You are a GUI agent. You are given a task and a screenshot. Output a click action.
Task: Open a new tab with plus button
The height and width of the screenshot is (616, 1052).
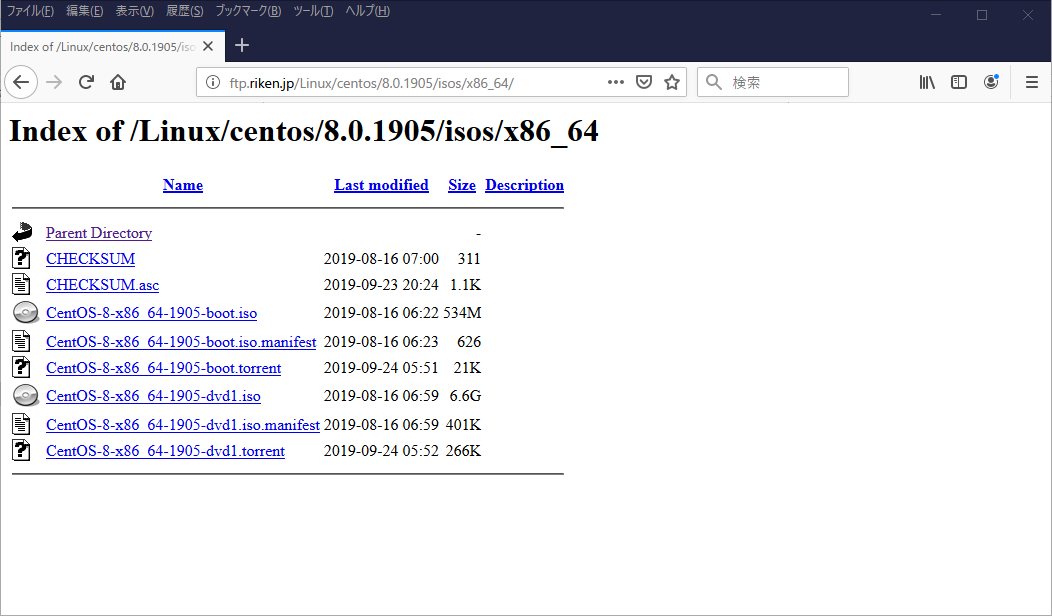pyautogui.click(x=242, y=45)
